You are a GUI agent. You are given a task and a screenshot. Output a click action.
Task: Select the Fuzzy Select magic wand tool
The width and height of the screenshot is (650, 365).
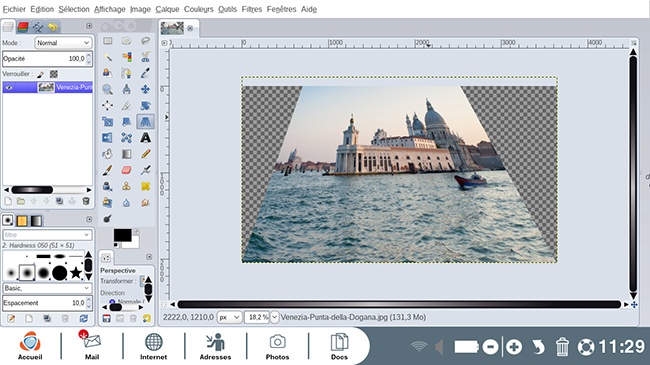pyautogui.click(x=108, y=57)
